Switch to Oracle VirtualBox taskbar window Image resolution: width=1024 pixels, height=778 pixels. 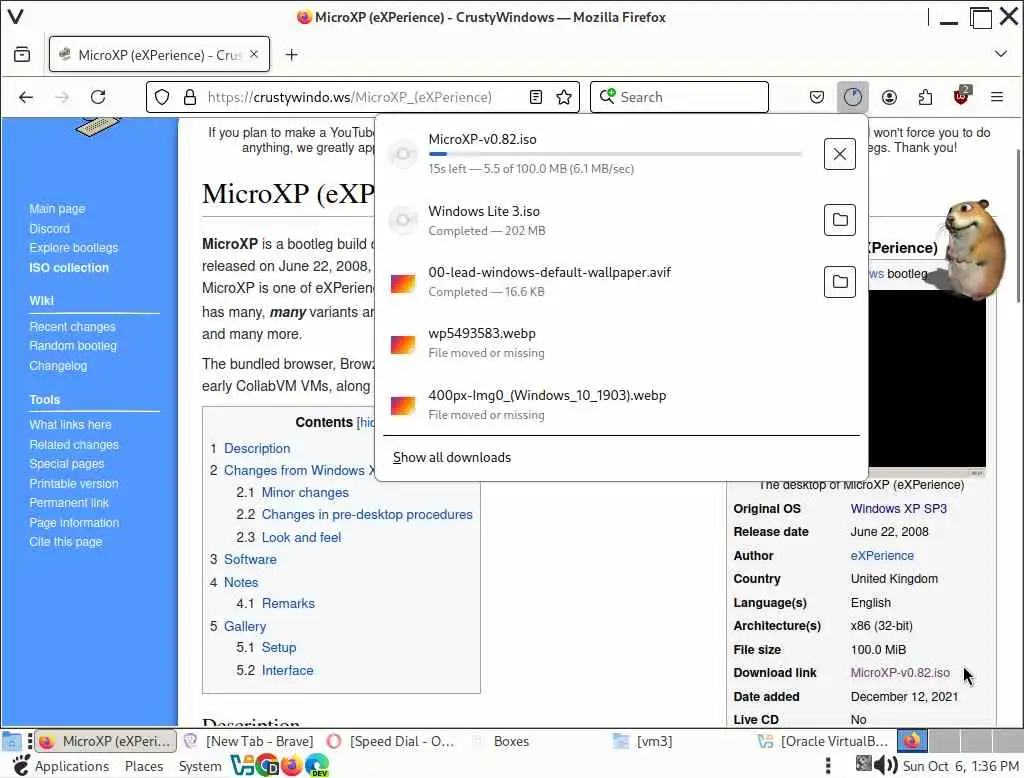[x=824, y=741]
